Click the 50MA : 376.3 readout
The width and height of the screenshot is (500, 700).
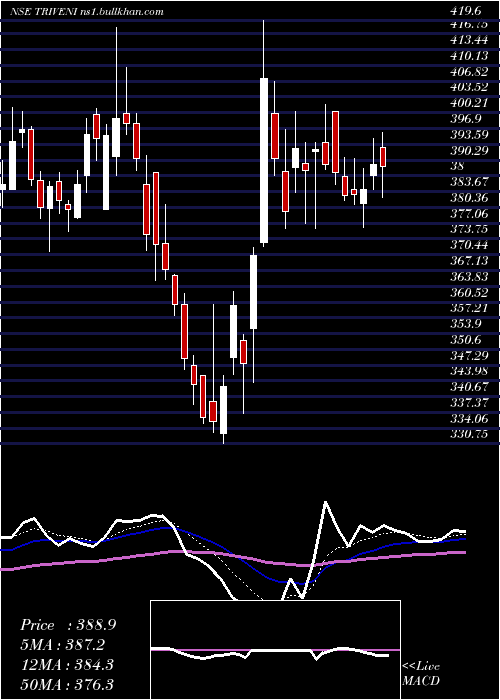coord(67,685)
